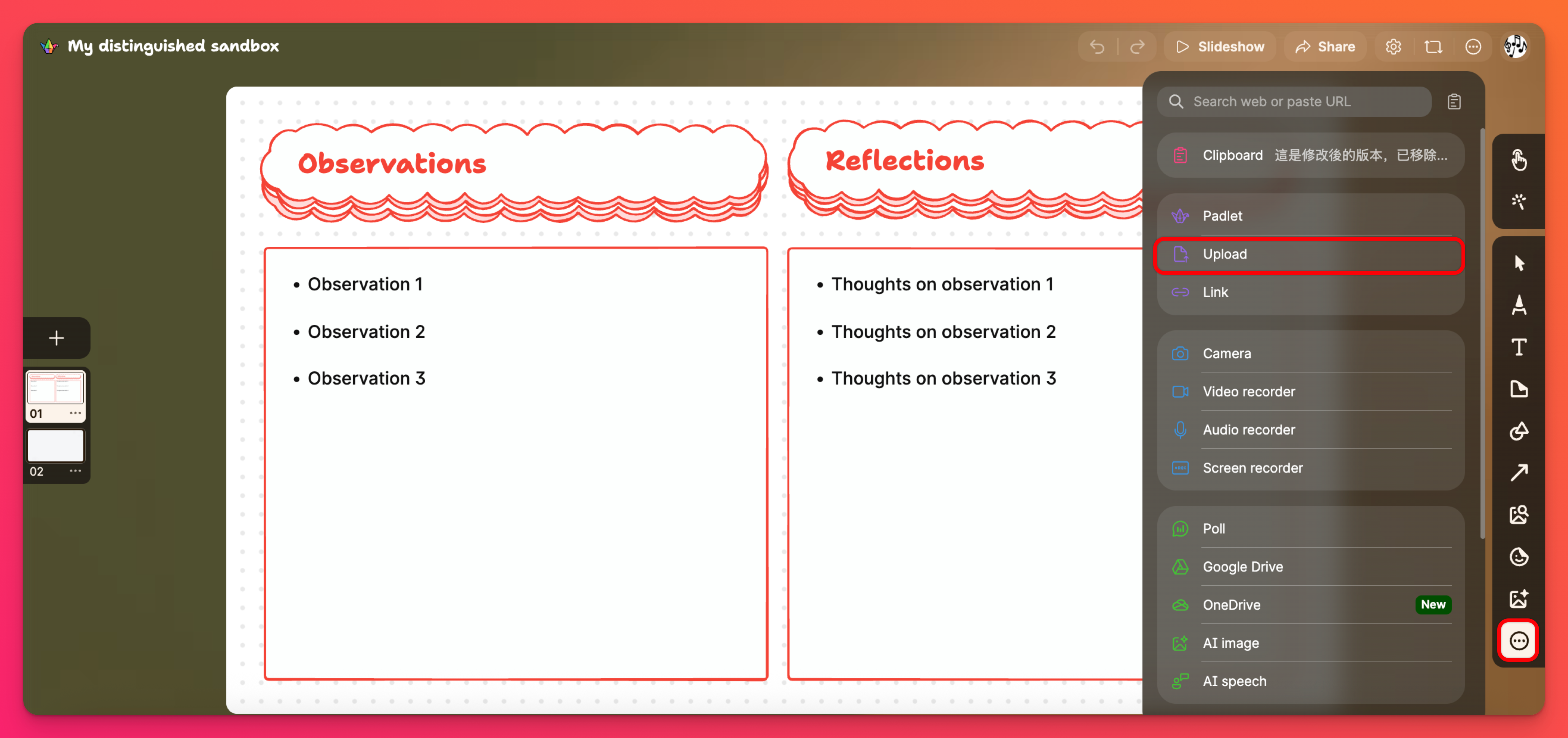
Task: Open the AI image generator tool
Action: coord(1519,598)
